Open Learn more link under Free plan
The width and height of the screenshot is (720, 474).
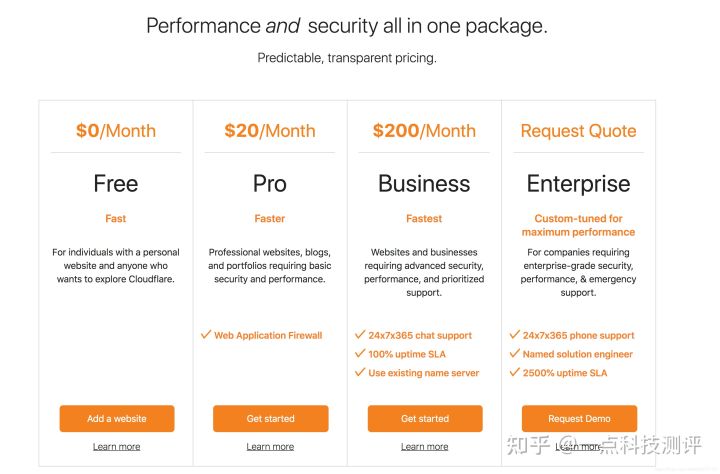click(x=116, y=447)
